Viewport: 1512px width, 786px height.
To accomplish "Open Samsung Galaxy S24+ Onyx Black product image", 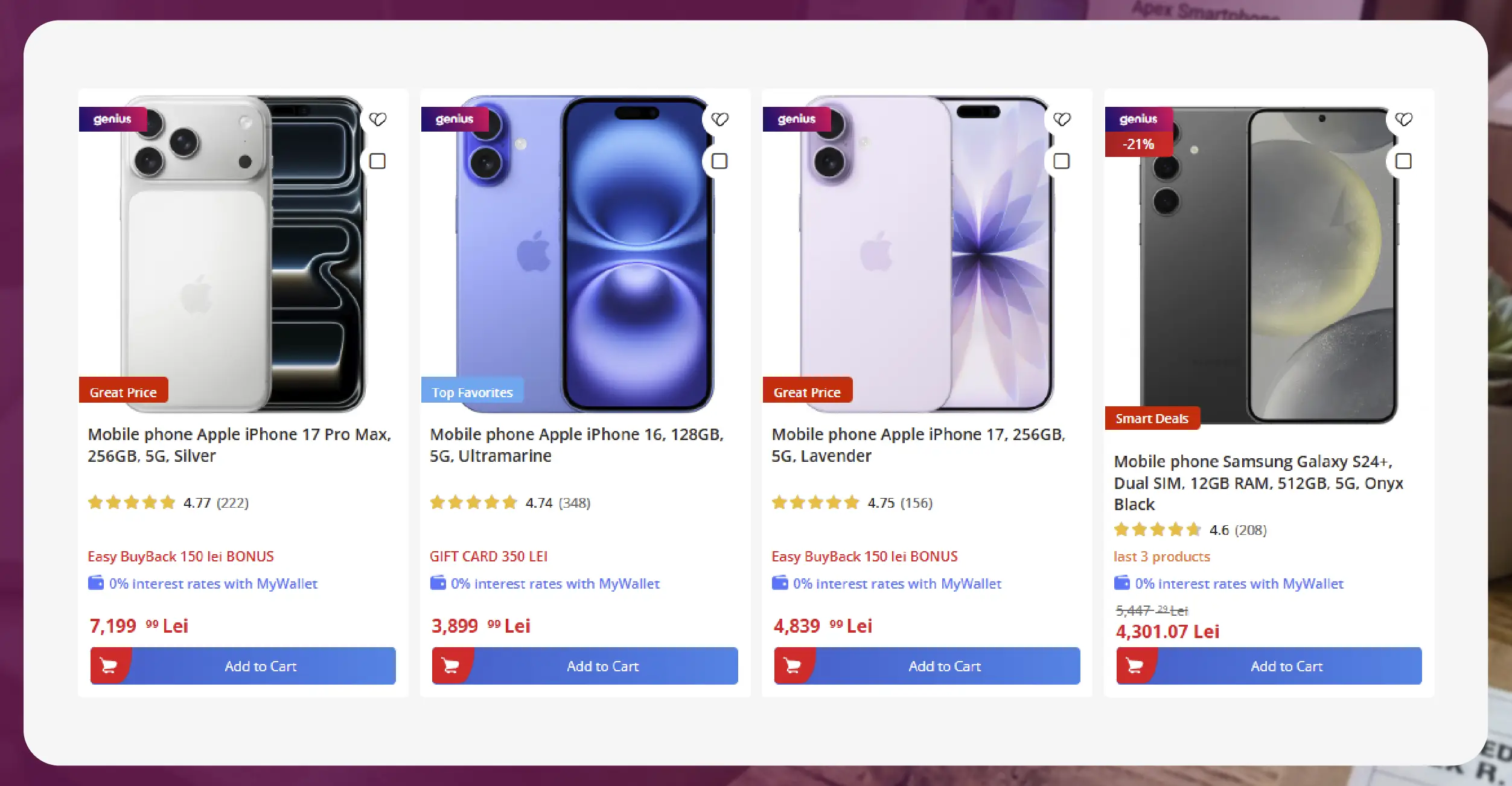I will click(x=1268, y=266).
